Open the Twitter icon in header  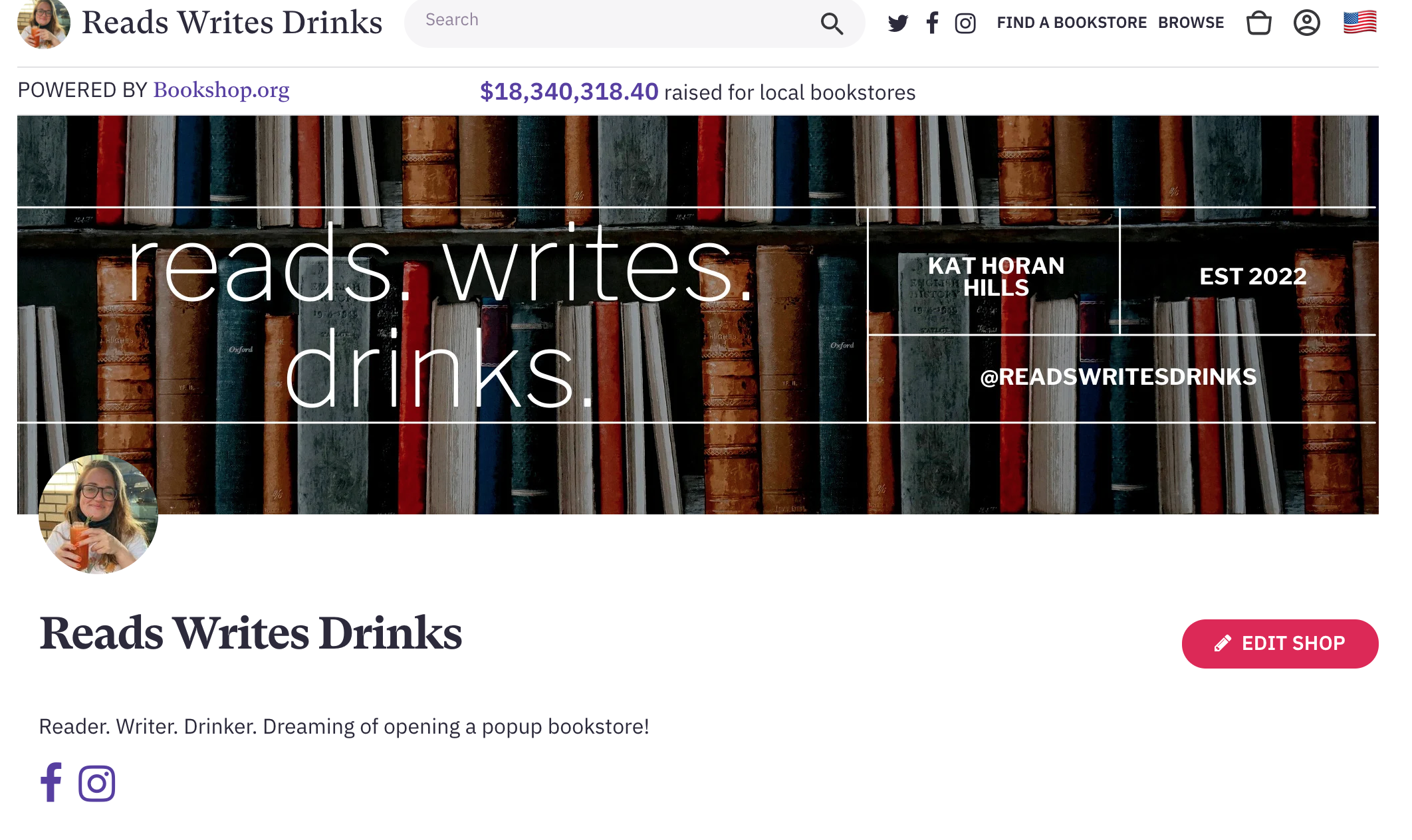coord(897,23)
